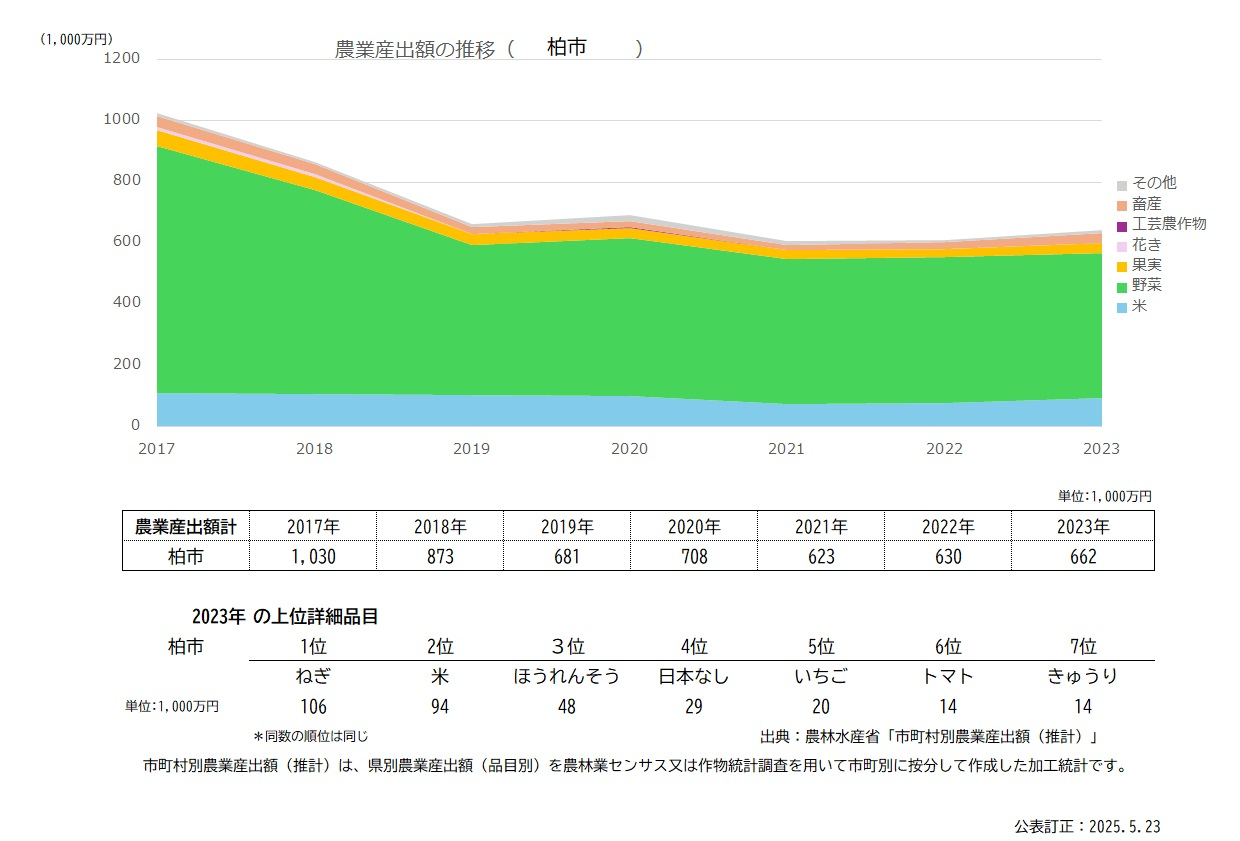This screenshot has width=1240, height=841.
Task: Toggle visibility of the 野菜 series
Action: [1148, 286]
